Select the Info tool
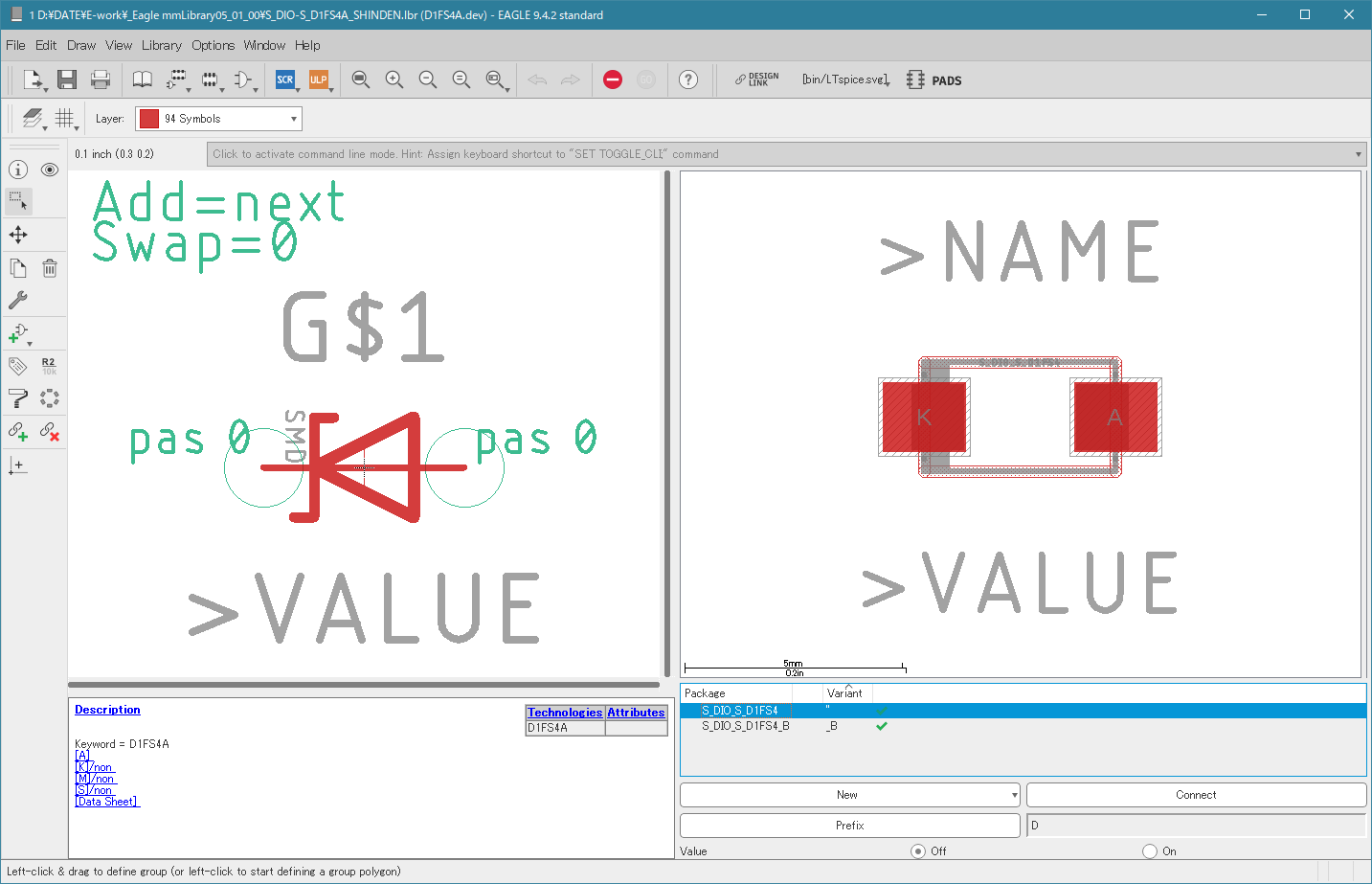The image size is (1372, 884). pyautogui.click(x=18, y=170)
